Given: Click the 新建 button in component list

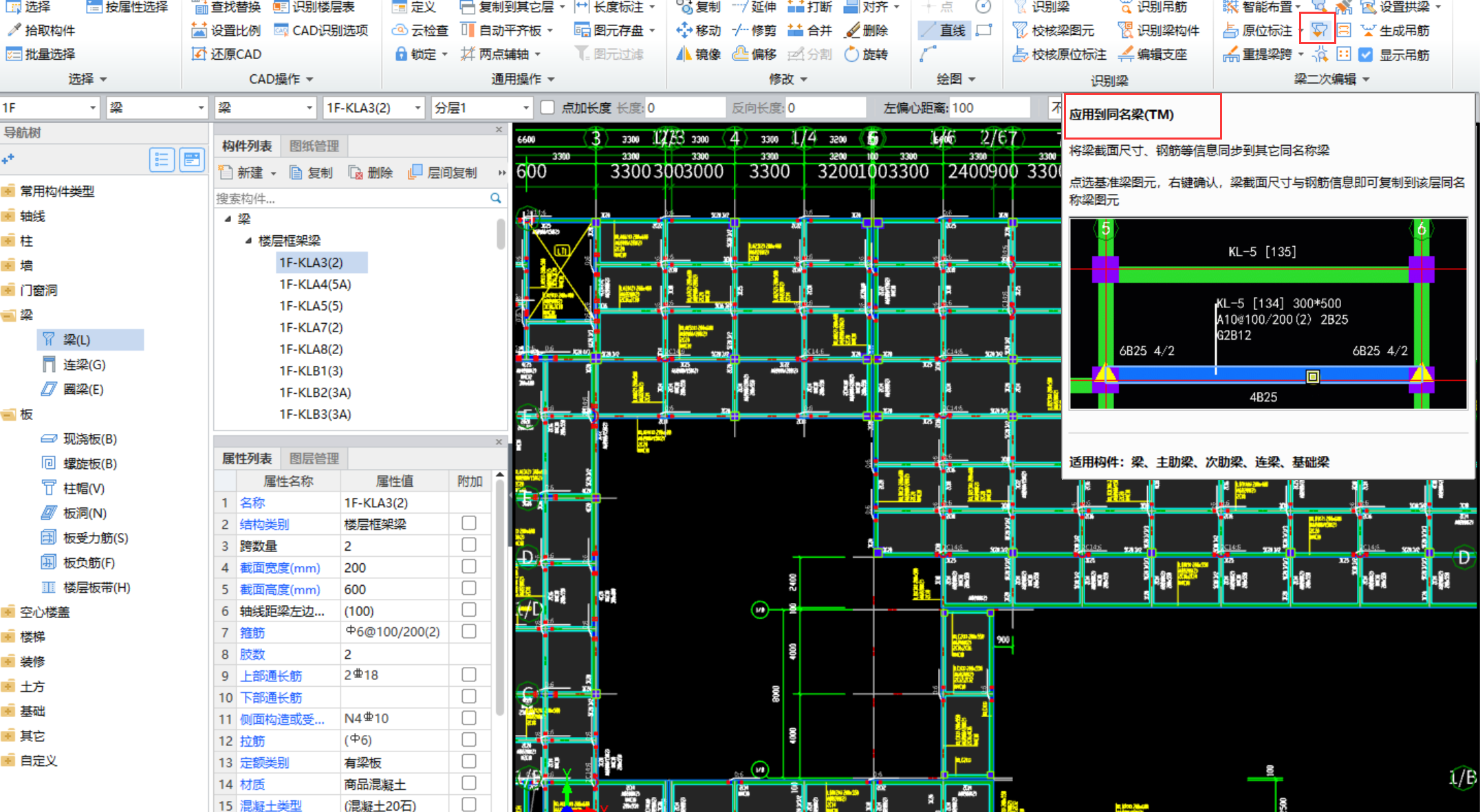Looking at the screenshot, I should pos(248,173).
